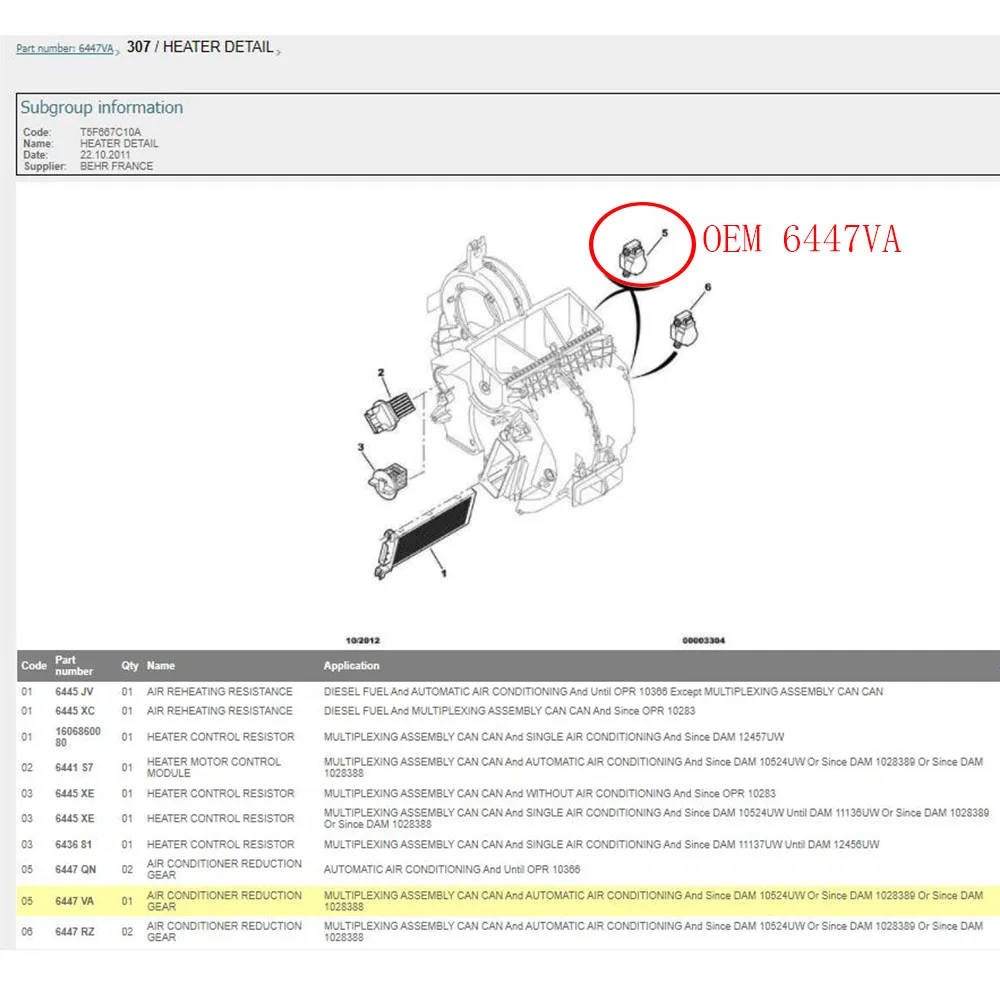
Task: Click the '307 / HEATER DETAIL' breadcrumb title
Action: pos(200,47)
